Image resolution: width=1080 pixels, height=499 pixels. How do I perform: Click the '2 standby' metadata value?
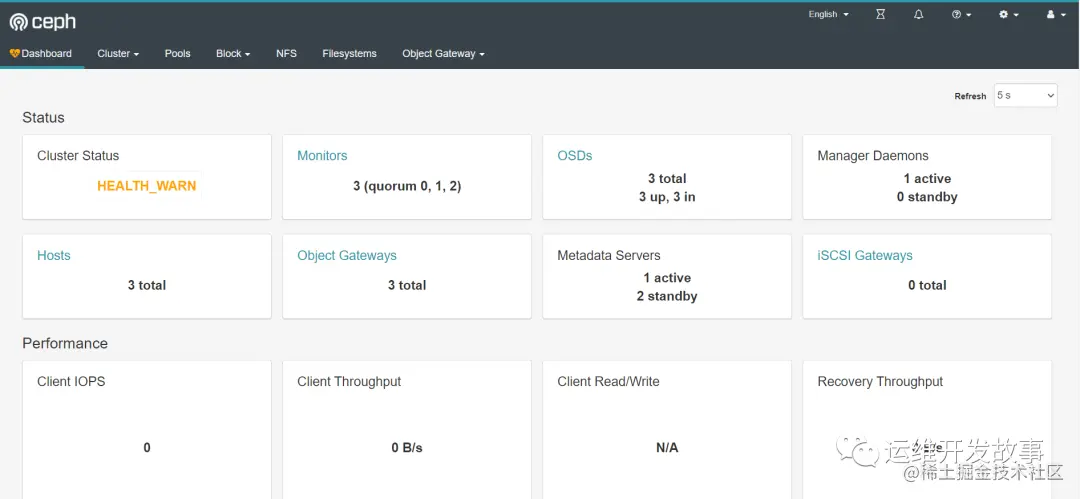pyautogui.click(x=667, y=296)
